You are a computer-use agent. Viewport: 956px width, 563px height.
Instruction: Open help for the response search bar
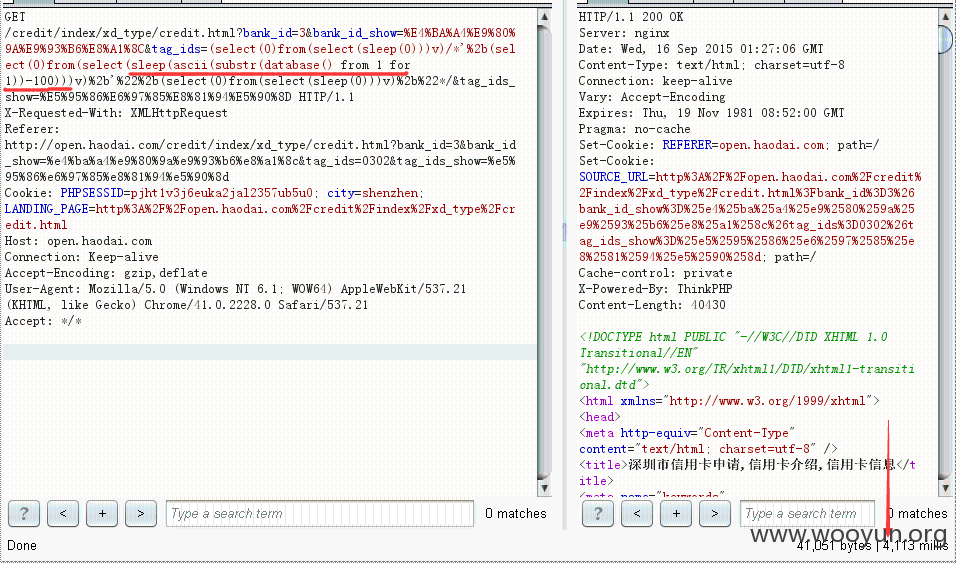(598, 514)
